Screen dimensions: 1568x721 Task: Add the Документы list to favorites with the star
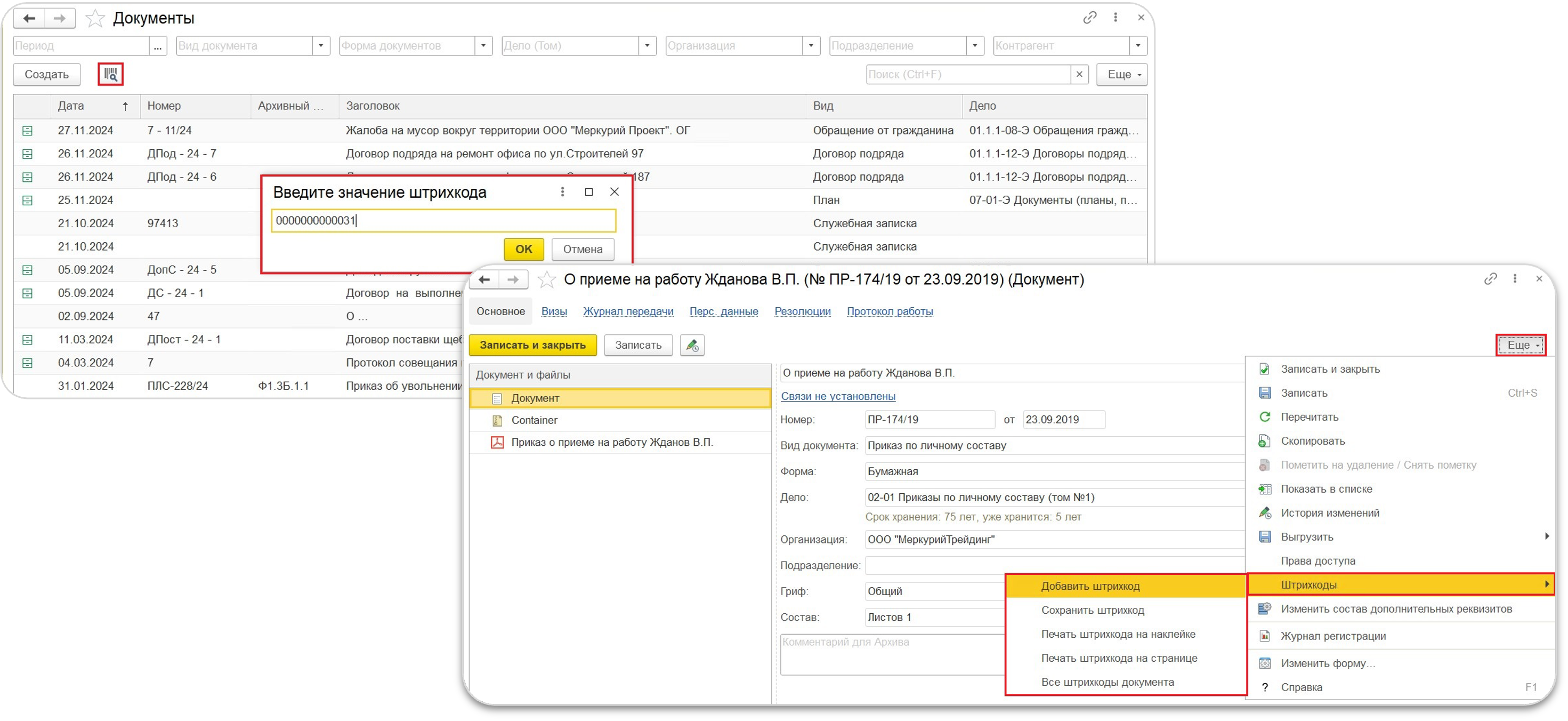tap(95, 19)
